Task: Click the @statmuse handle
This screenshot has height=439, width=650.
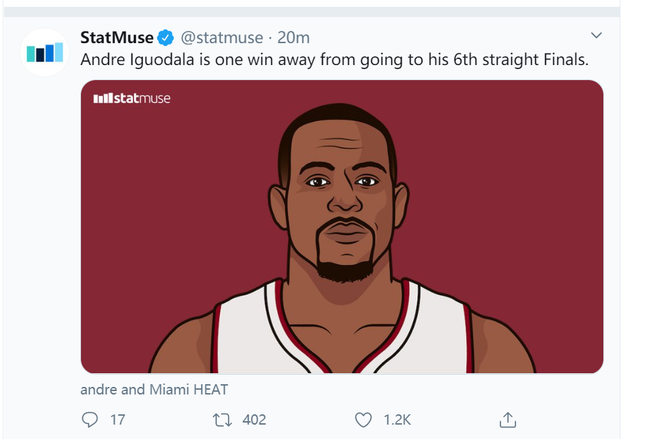Action: [x=221, y=38]
